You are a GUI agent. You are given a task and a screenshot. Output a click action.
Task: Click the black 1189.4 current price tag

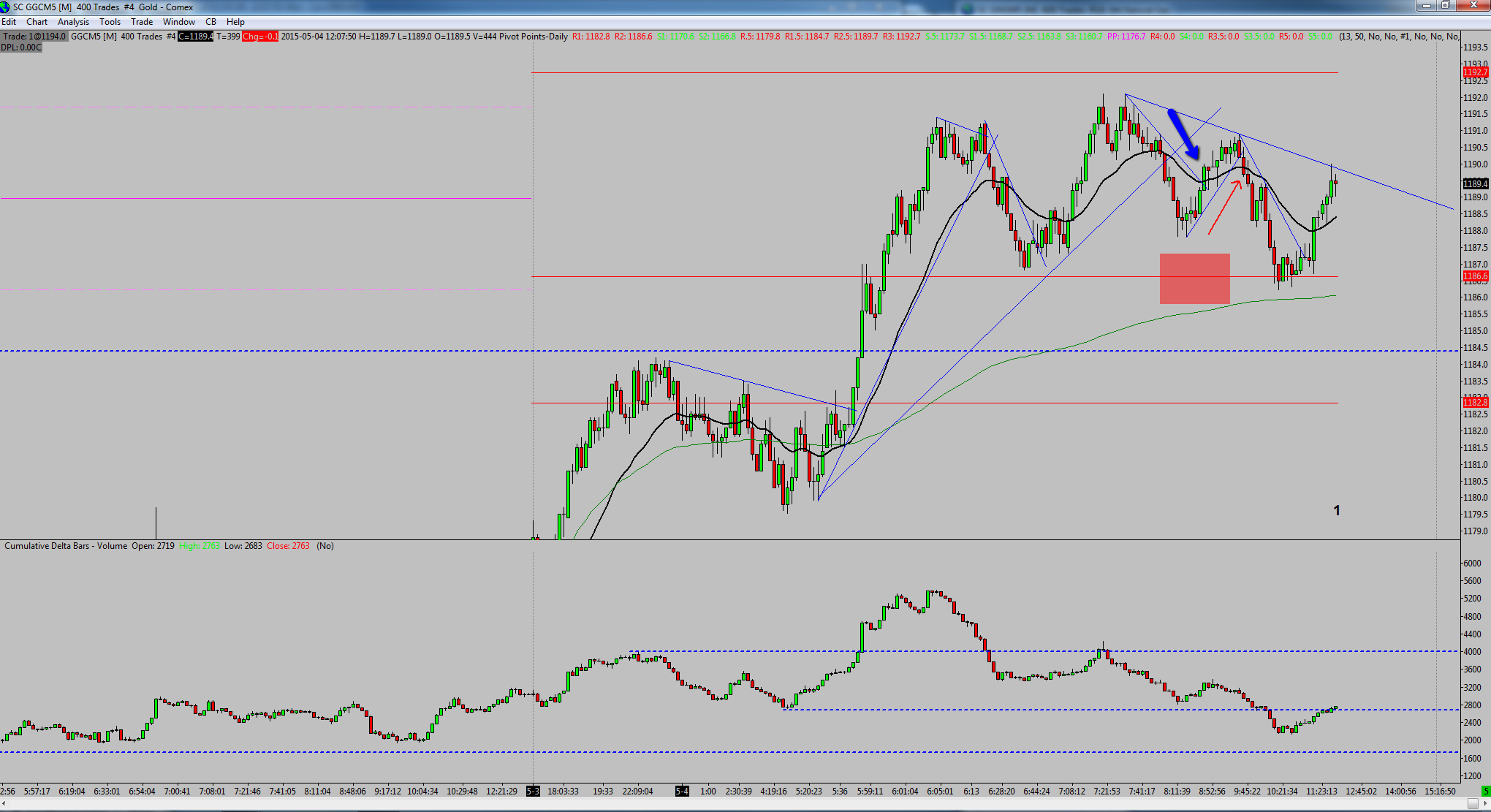(1475, 183)
